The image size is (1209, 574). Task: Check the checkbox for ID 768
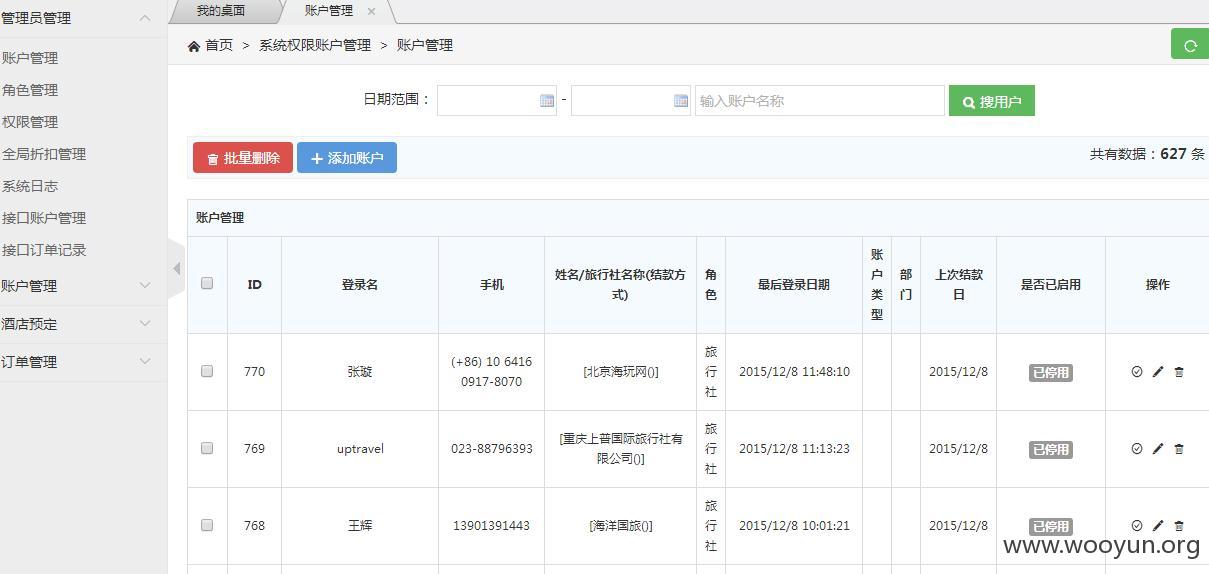click(x=207, y=525)
